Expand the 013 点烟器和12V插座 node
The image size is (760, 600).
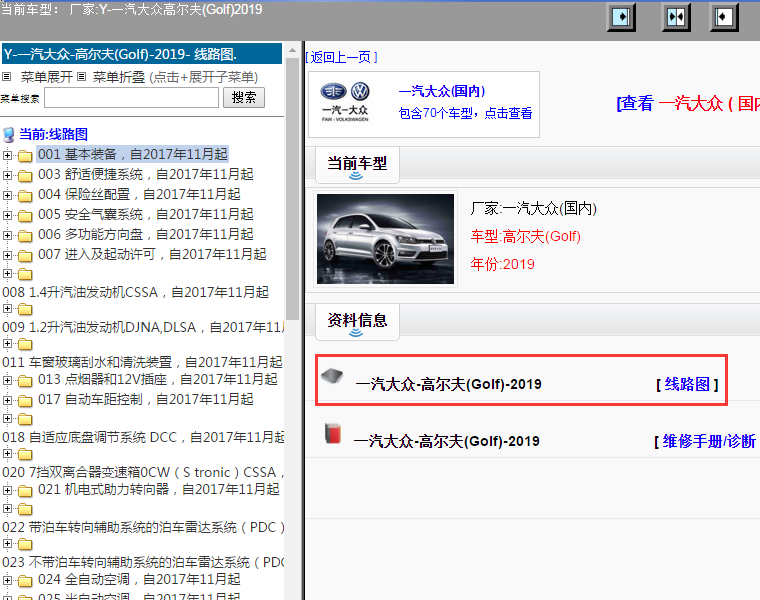pyautogui.click(x=7, y=380)
